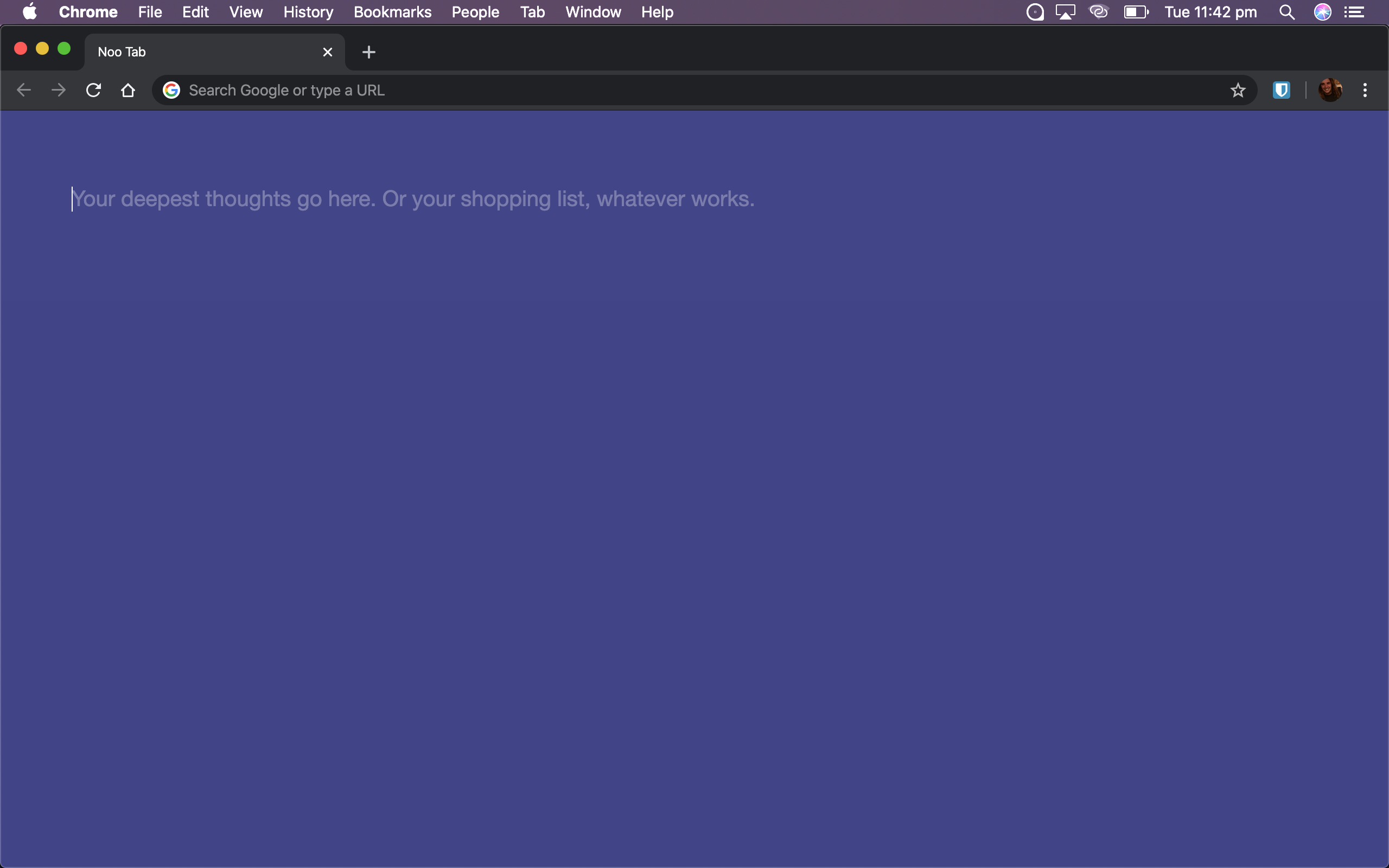Open the People menu
The height and width of the screenshot is (868, 1389).
(x=475, y=12)
